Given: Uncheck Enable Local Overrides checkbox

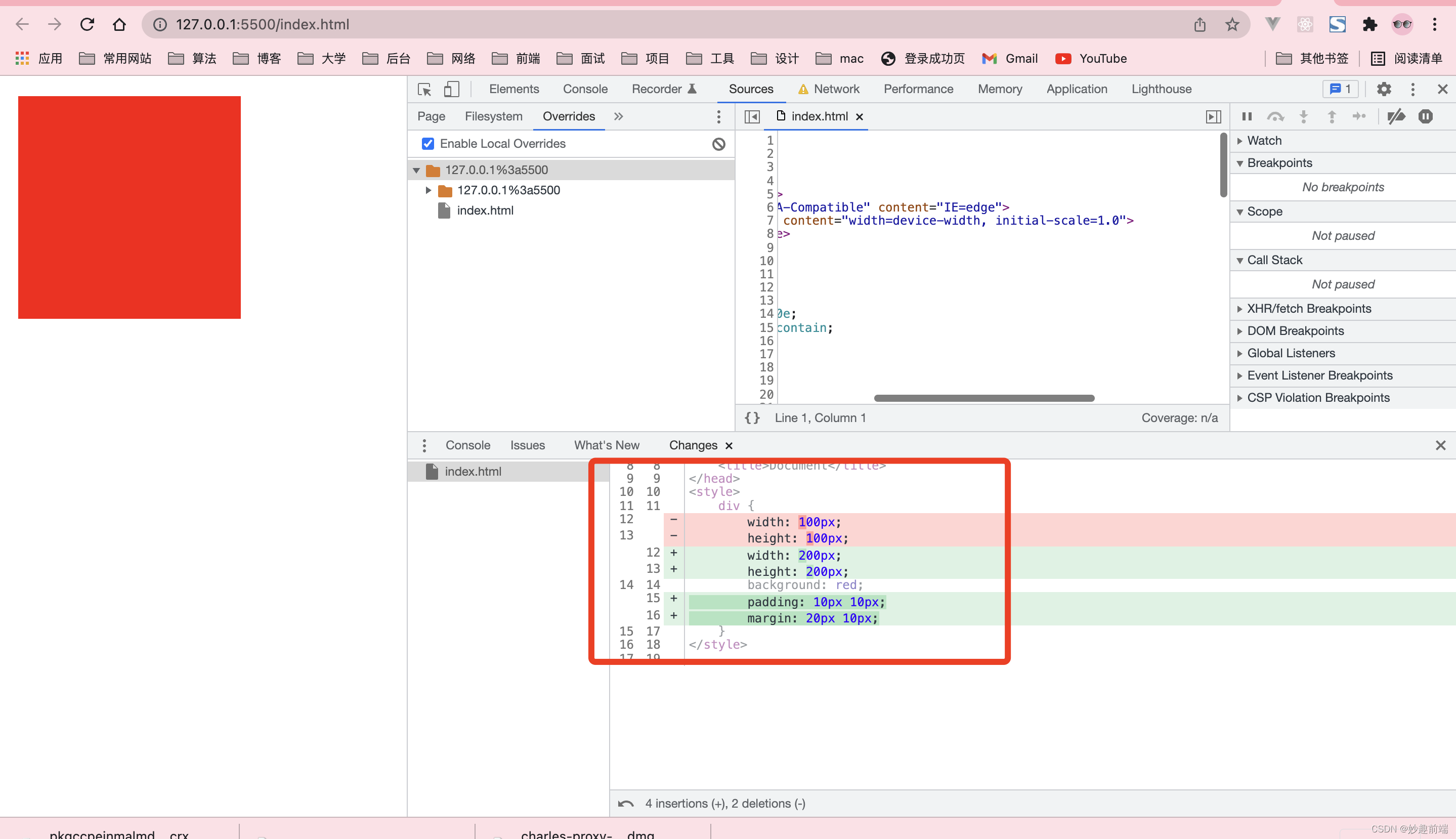Looking at the screenshot, I should pos(428,144).
